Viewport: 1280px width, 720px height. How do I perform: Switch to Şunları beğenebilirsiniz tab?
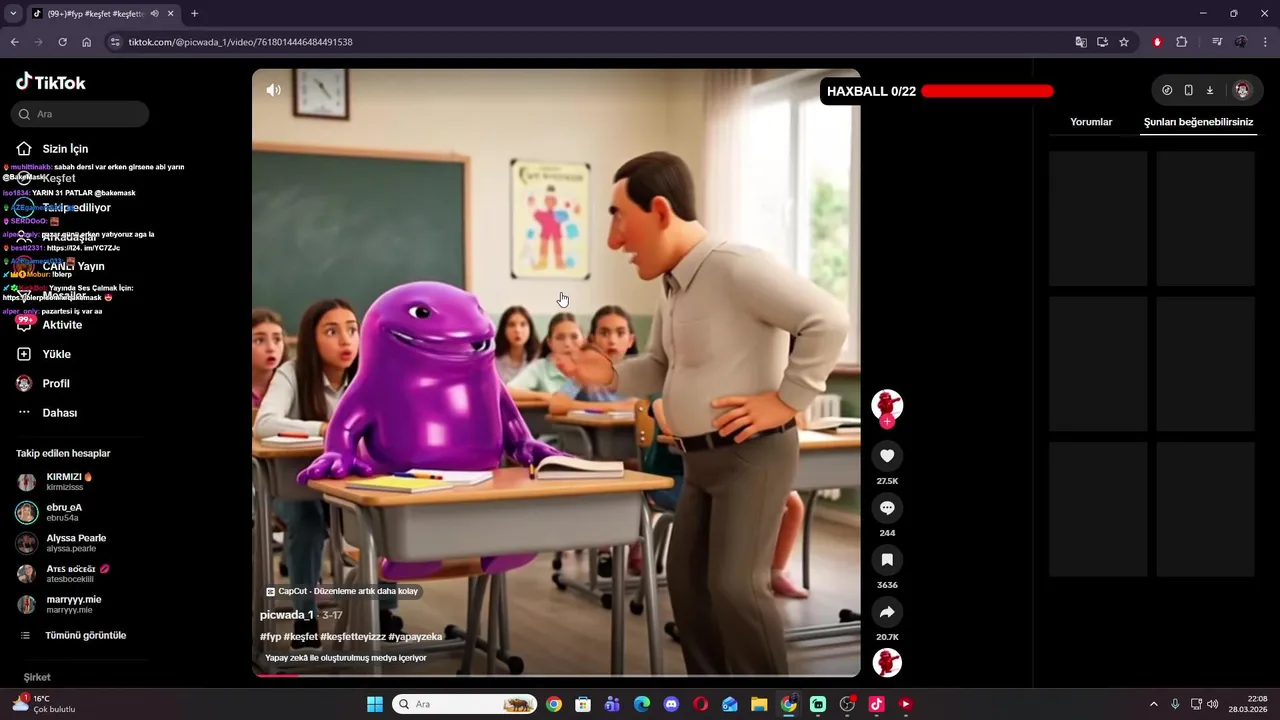(x=1198, y=122)
